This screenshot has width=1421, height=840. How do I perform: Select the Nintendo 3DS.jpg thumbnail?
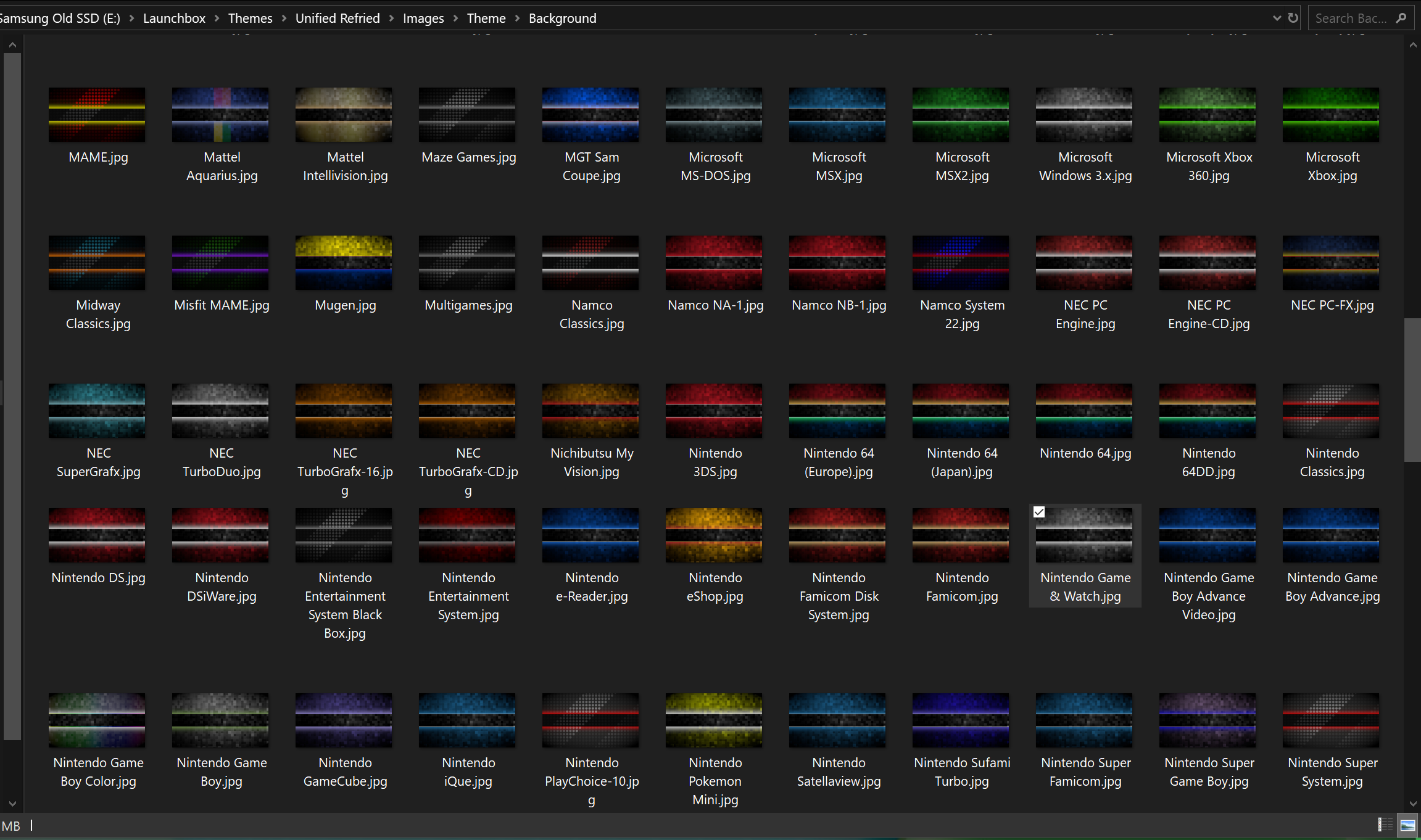[714, 411]
